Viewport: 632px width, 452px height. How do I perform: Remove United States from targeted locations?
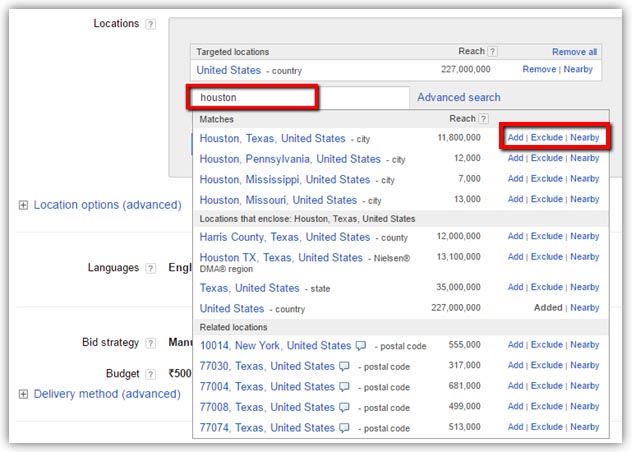coord(539,69)
